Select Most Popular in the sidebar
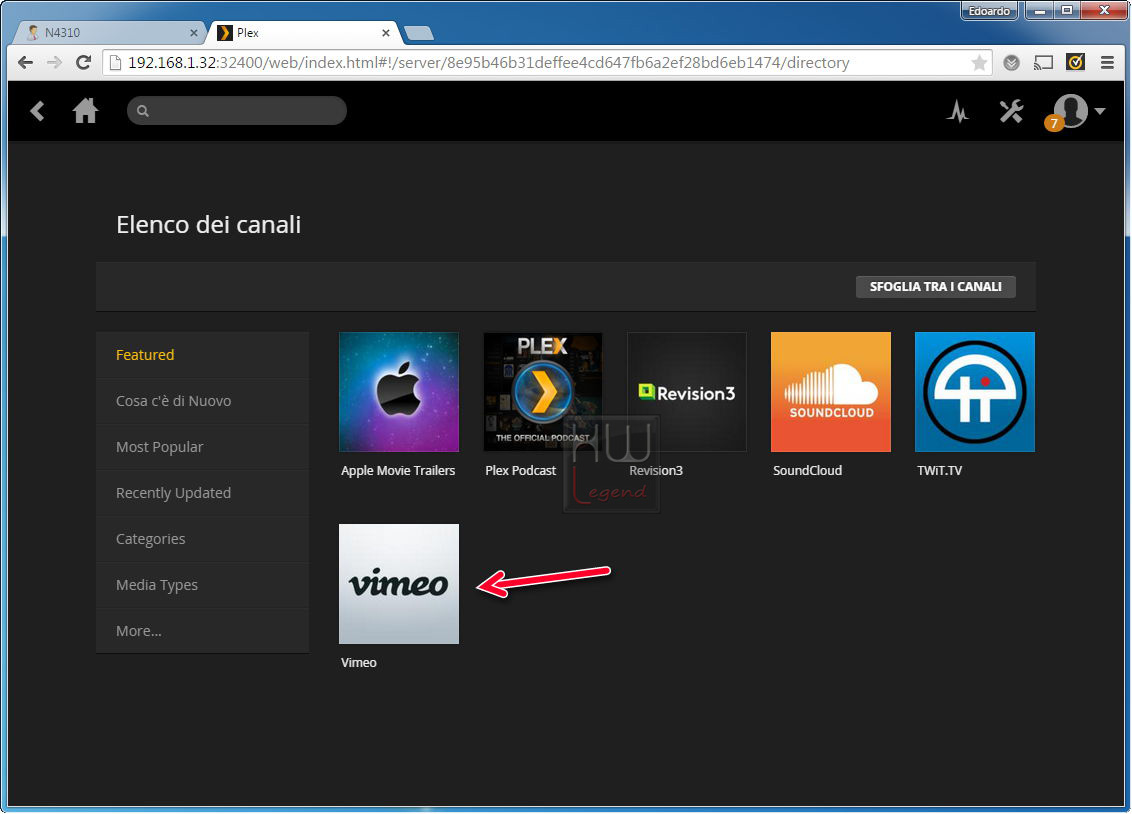The height and width of the screenshot is (814, 1132). point(202,447)
